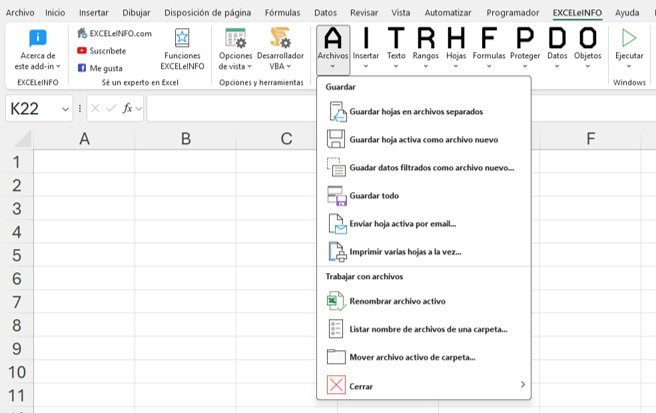This screenshot has height=413, width=656.
Task: Switch to the Revisar tab
Action: coord(364,13)
